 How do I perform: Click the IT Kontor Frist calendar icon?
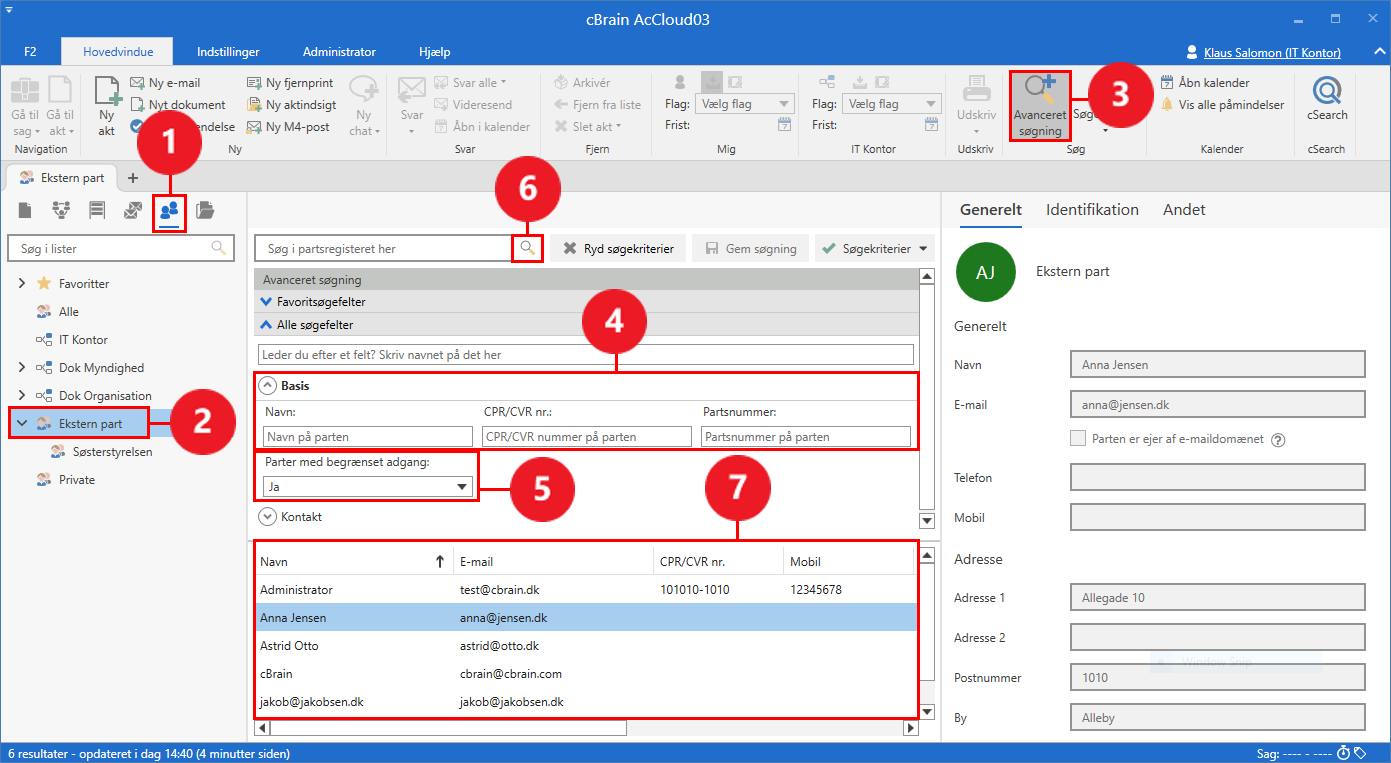click(931, 125)
